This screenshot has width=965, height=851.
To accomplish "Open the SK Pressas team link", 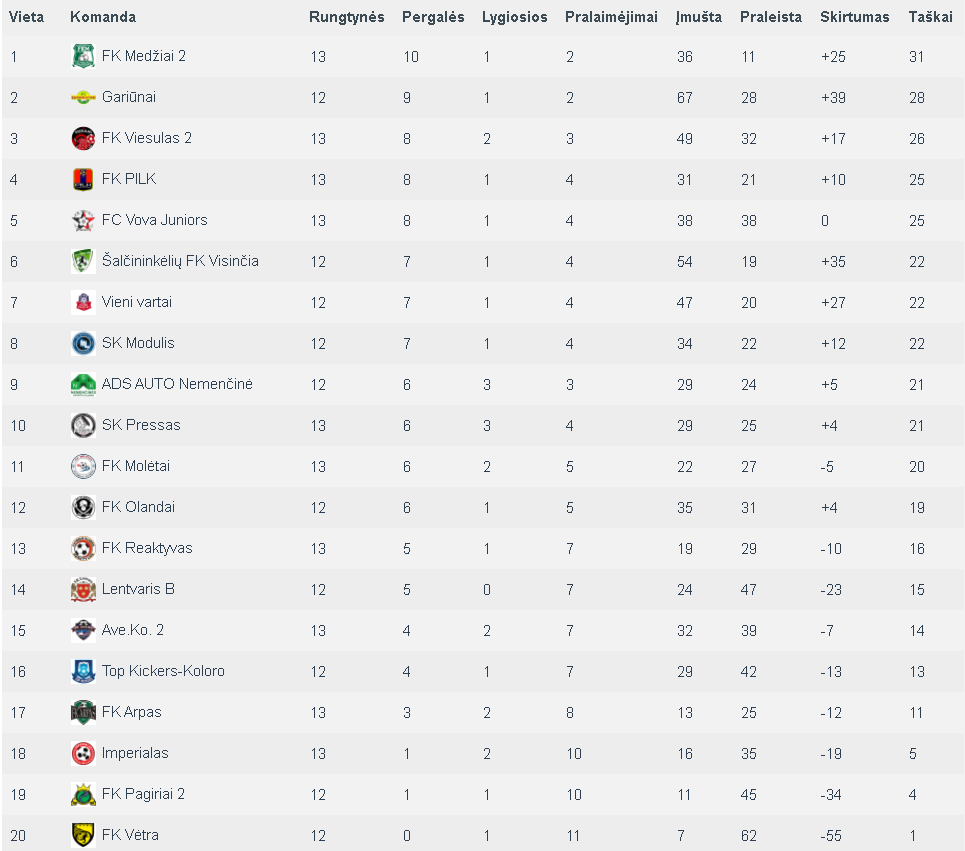I will (x=141, y=425).
